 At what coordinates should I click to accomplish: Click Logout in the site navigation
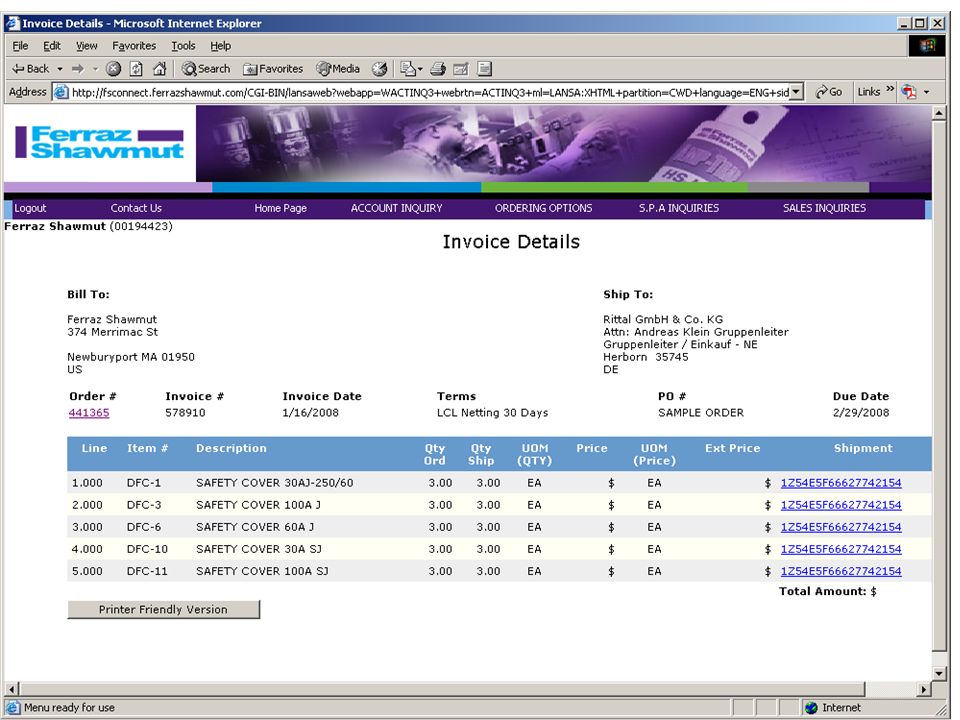pyautogui.click(x=30, y=208)
